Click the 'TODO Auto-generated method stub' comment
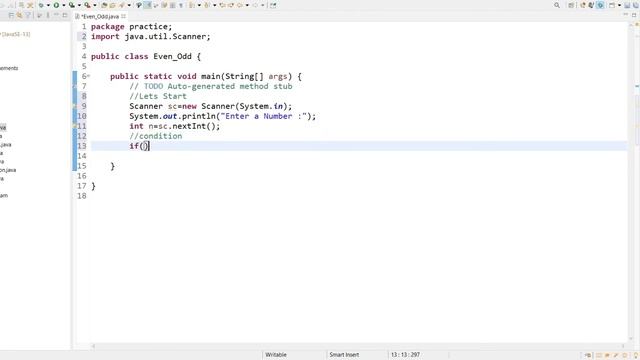This screenshot has width=640, height=360. pos(218,86)
